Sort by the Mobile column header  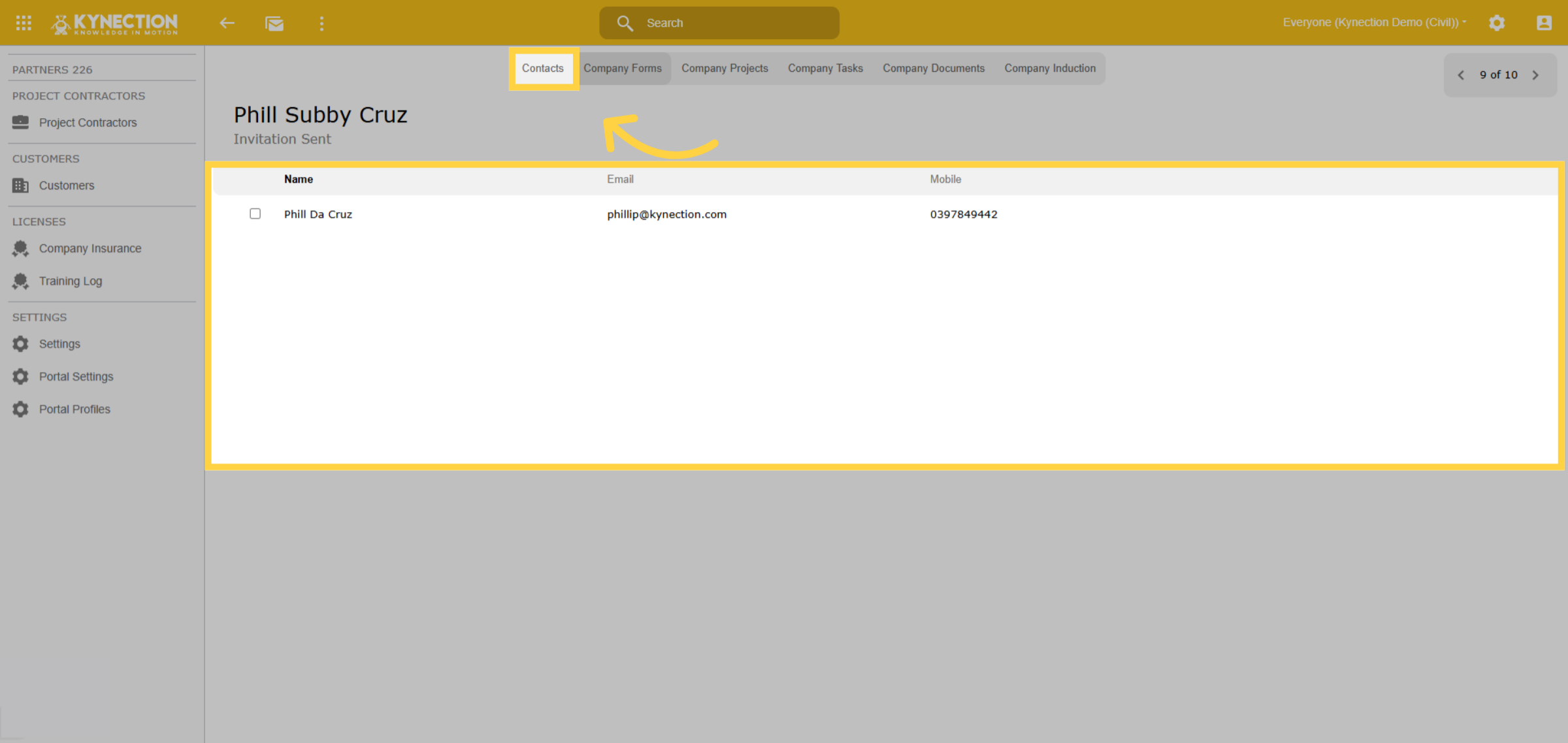(x=945, y=179)
